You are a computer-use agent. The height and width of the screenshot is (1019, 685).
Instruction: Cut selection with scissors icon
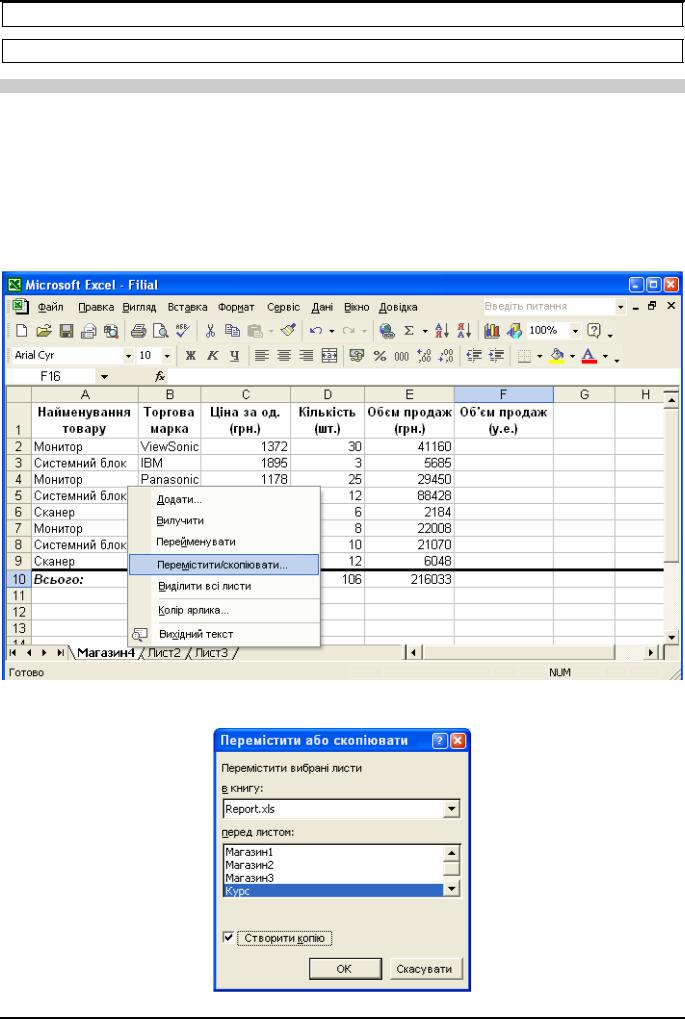(210, 331)
